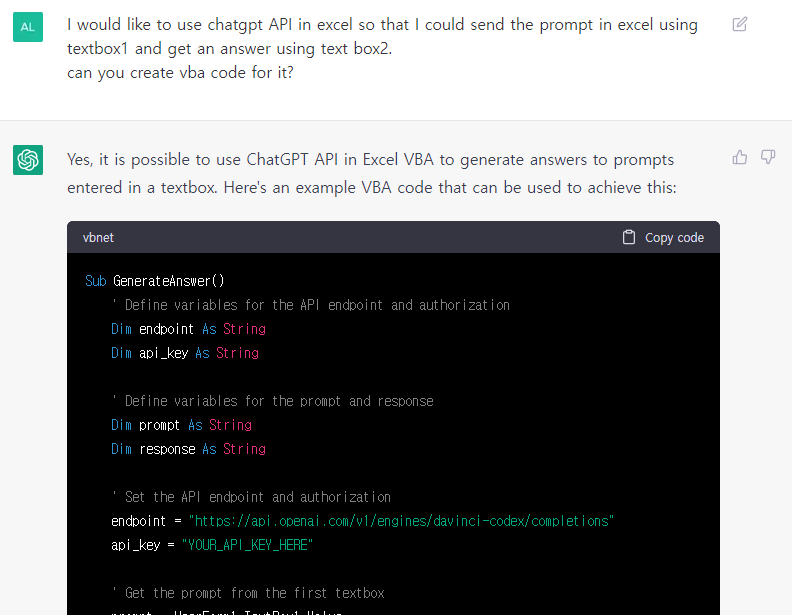This screenshot has width=792, height=615.
Task: Click the 'Dim api_key As String' line
Action: (185, 353)
